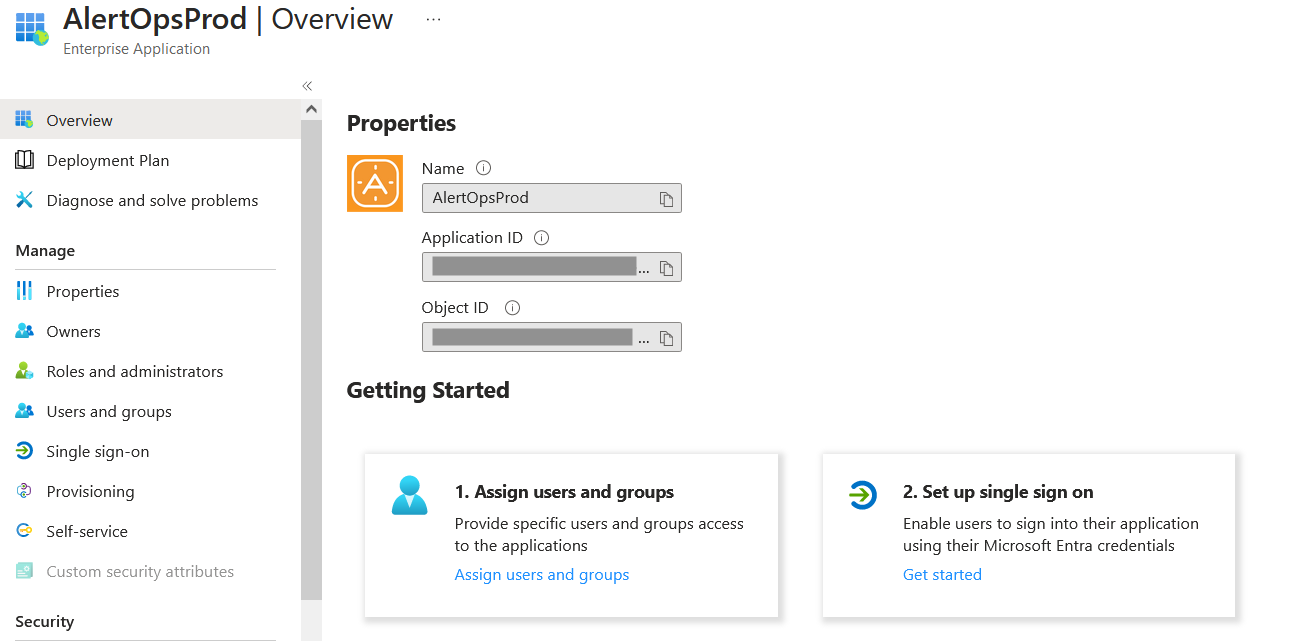Click the Enterprise Application icon in header

pyautogui.click(x=32, y=29)
